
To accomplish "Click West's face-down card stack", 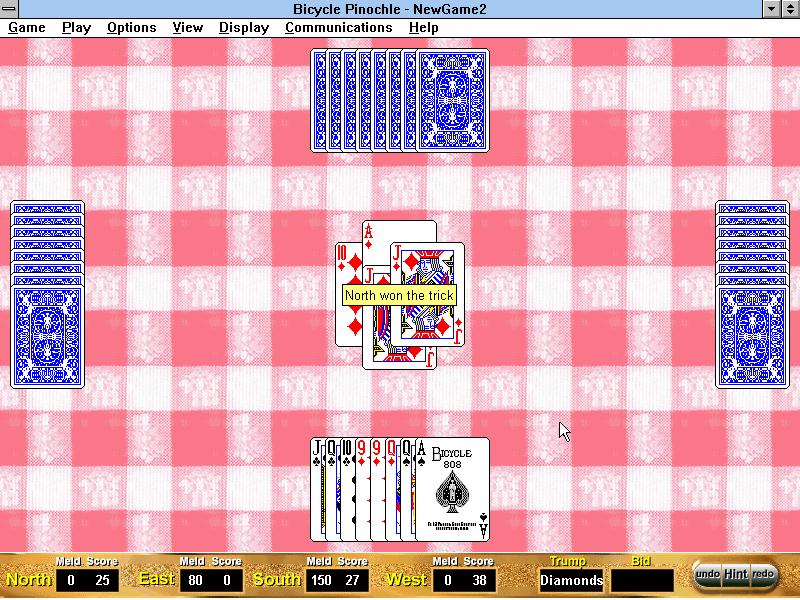I will click(x=47, y=294).
